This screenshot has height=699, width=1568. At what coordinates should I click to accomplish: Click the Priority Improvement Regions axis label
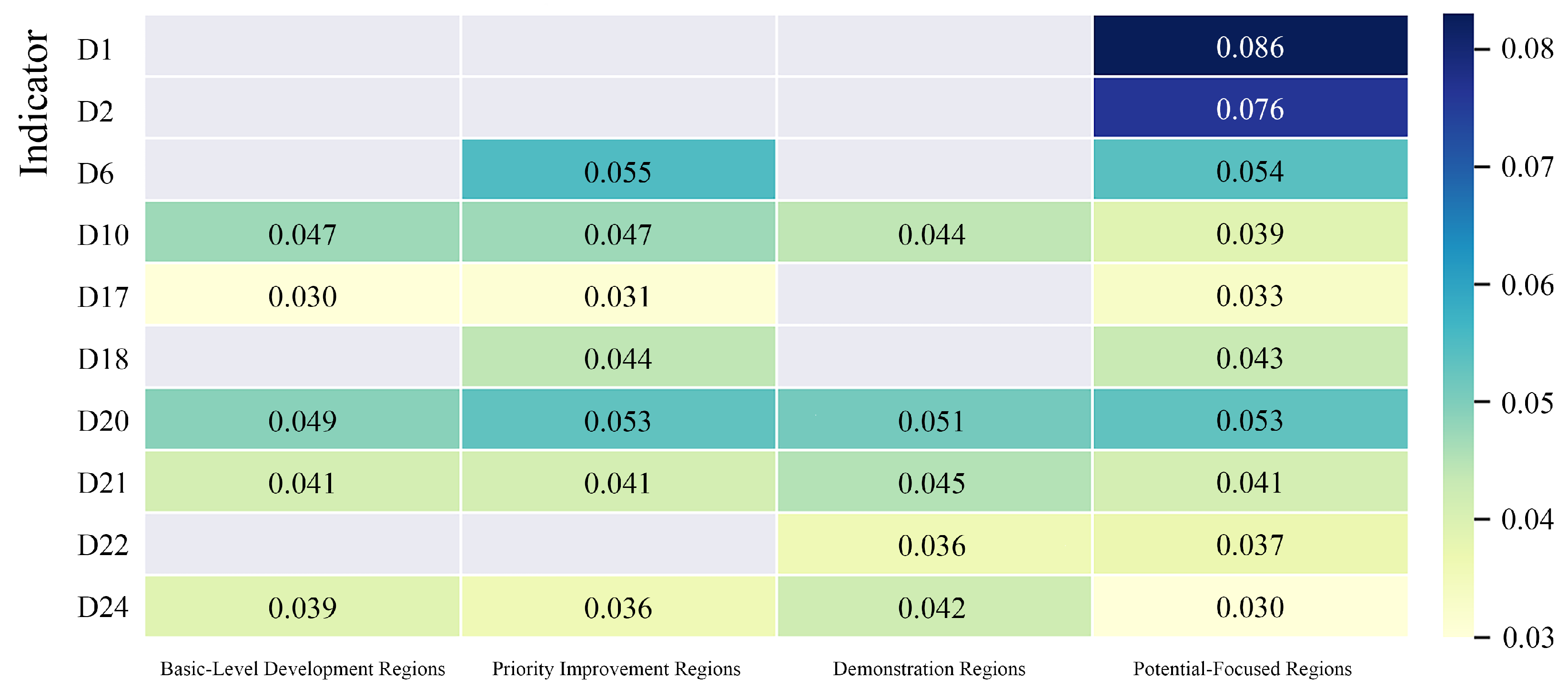point(616,669)
